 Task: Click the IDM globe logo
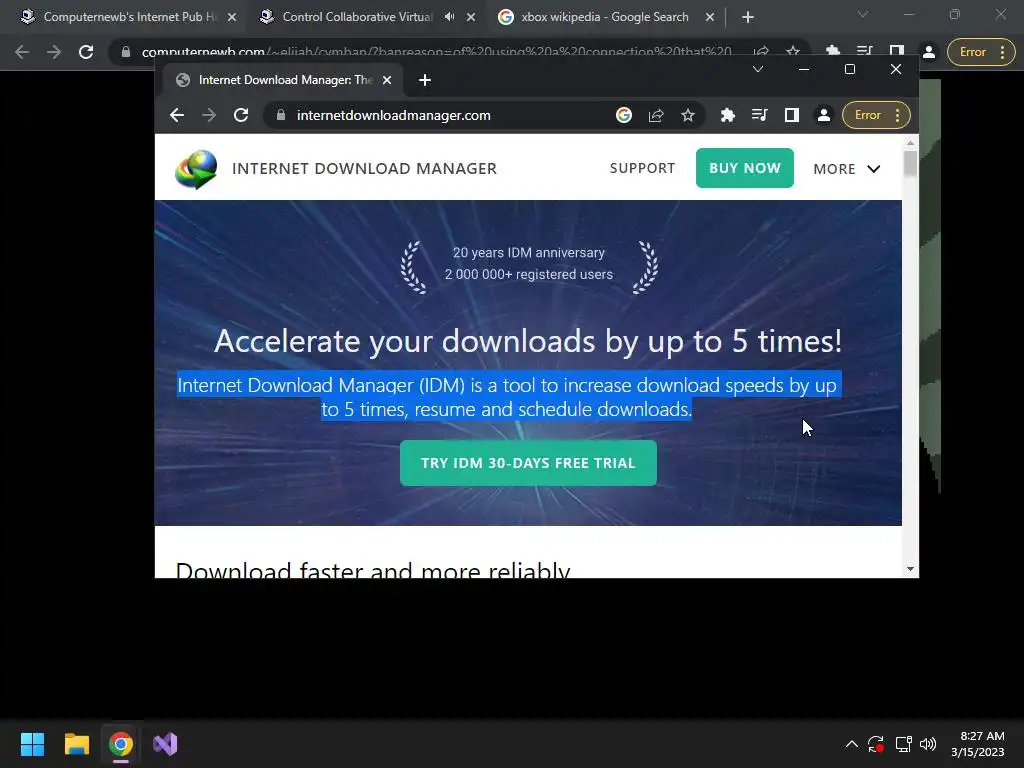(x=196, y=168)
